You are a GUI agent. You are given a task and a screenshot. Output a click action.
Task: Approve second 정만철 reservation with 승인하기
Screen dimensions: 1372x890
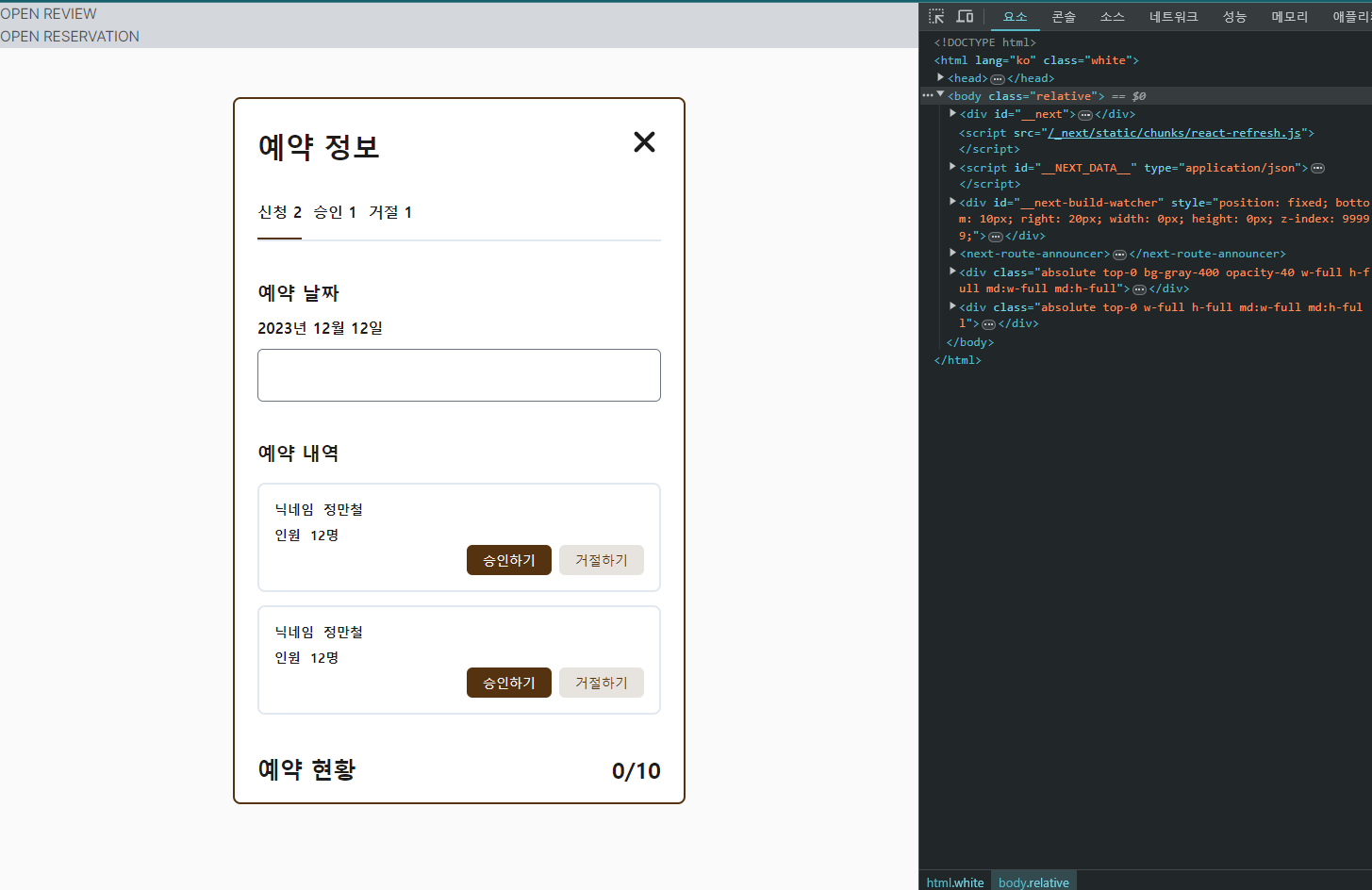point(509,683)
